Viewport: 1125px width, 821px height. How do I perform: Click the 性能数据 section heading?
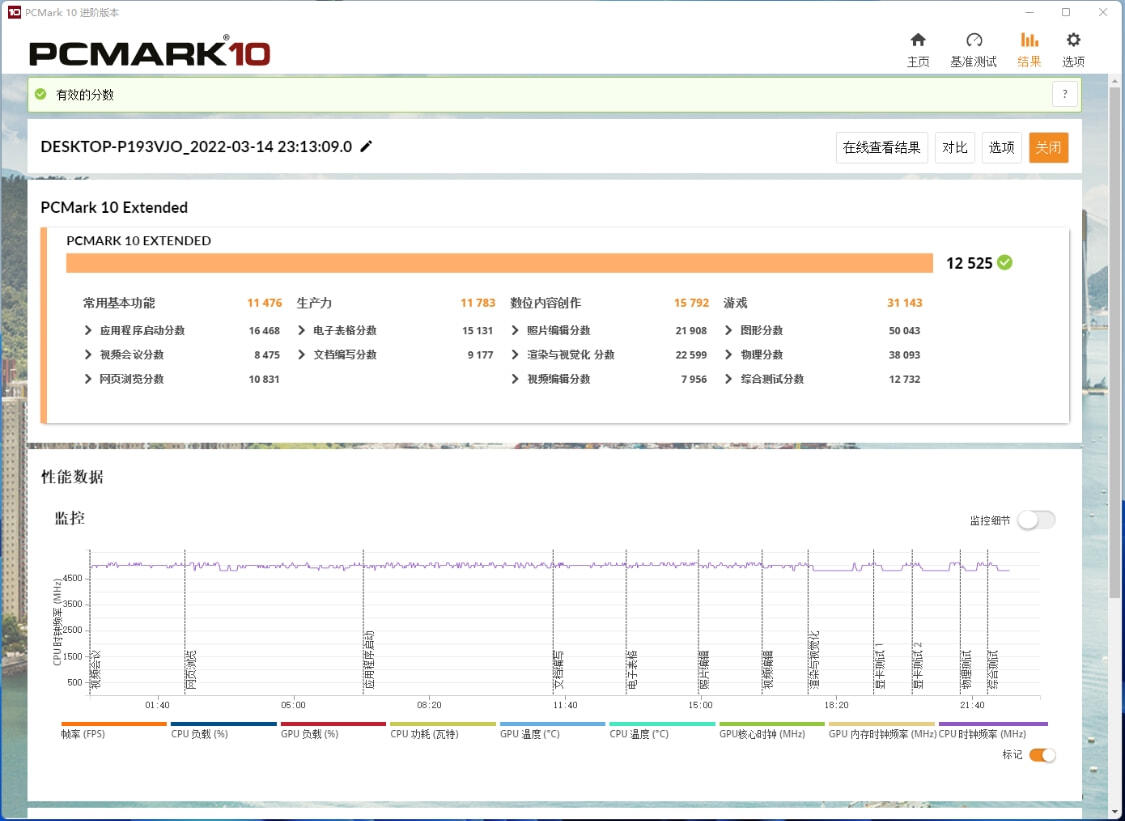point(72,477)
